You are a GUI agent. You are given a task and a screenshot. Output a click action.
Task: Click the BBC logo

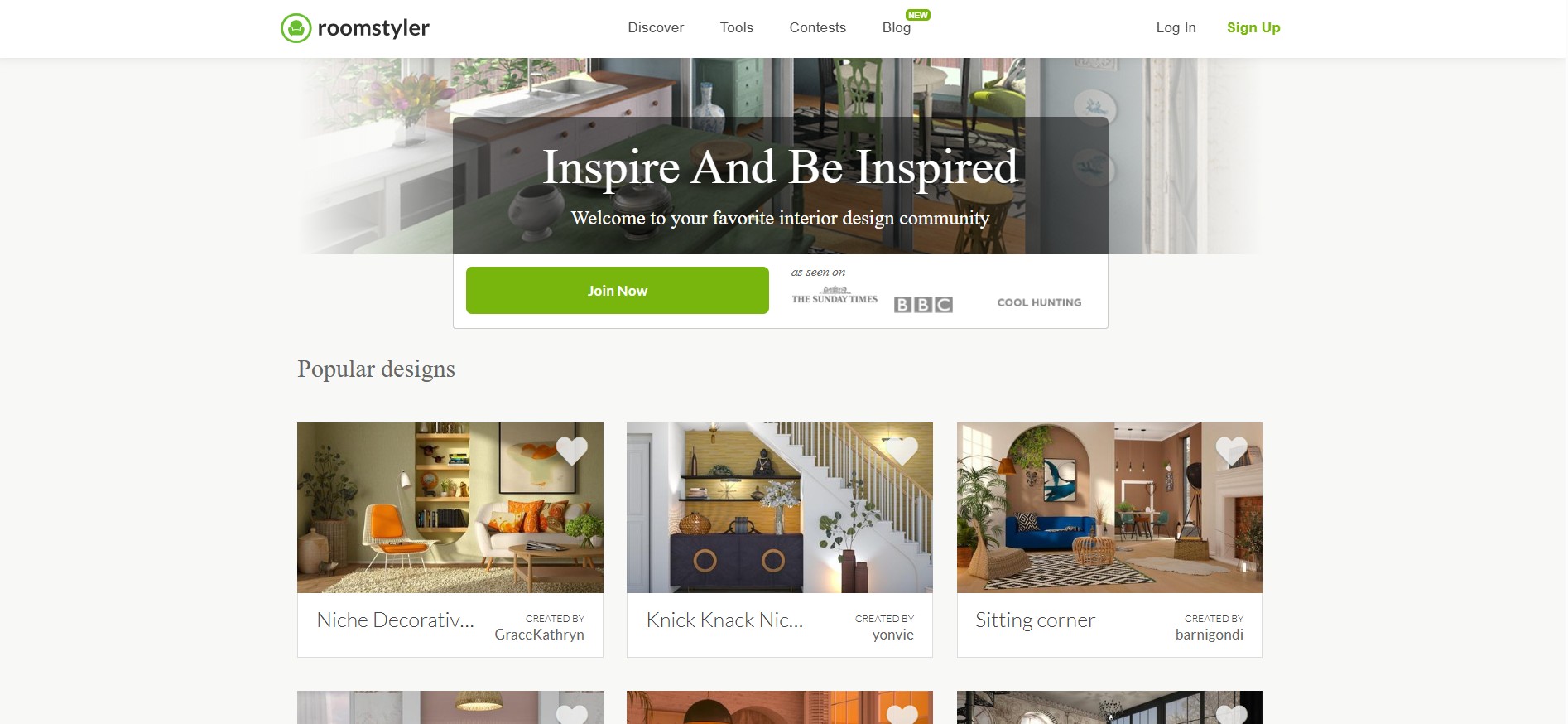tap(923, 304)
